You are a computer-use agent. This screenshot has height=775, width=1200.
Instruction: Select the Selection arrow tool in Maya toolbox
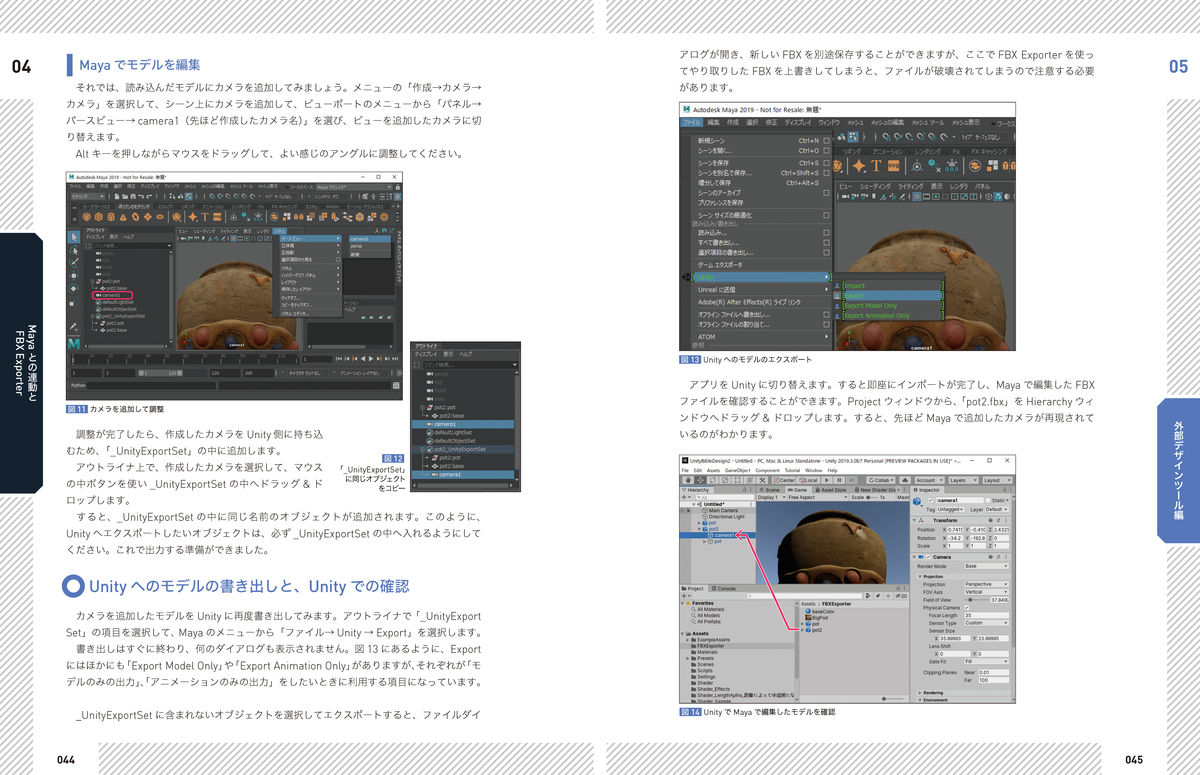pos(74,237)
